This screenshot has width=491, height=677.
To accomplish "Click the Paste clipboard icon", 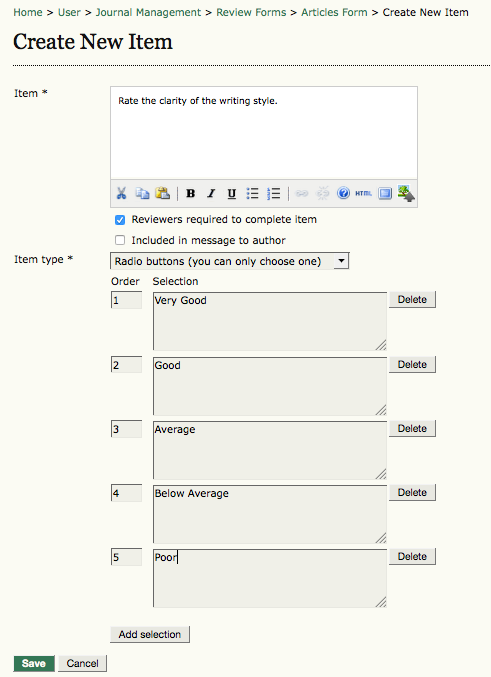I will [163, 193].
